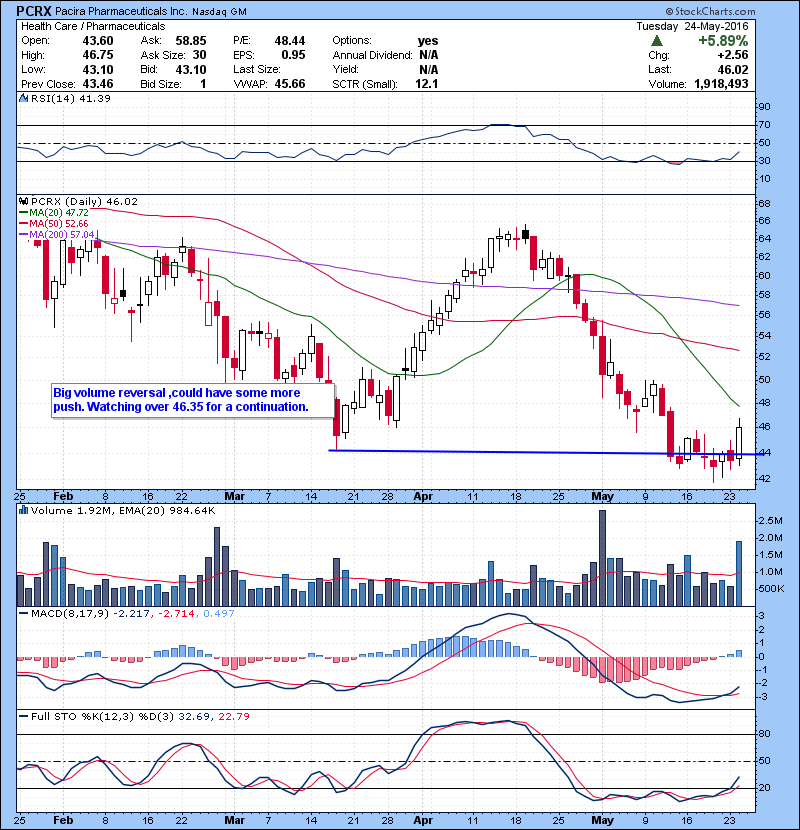Click the Chg value +2.56
This screenshot has height=830, width=800.
[x=733, y=55]
